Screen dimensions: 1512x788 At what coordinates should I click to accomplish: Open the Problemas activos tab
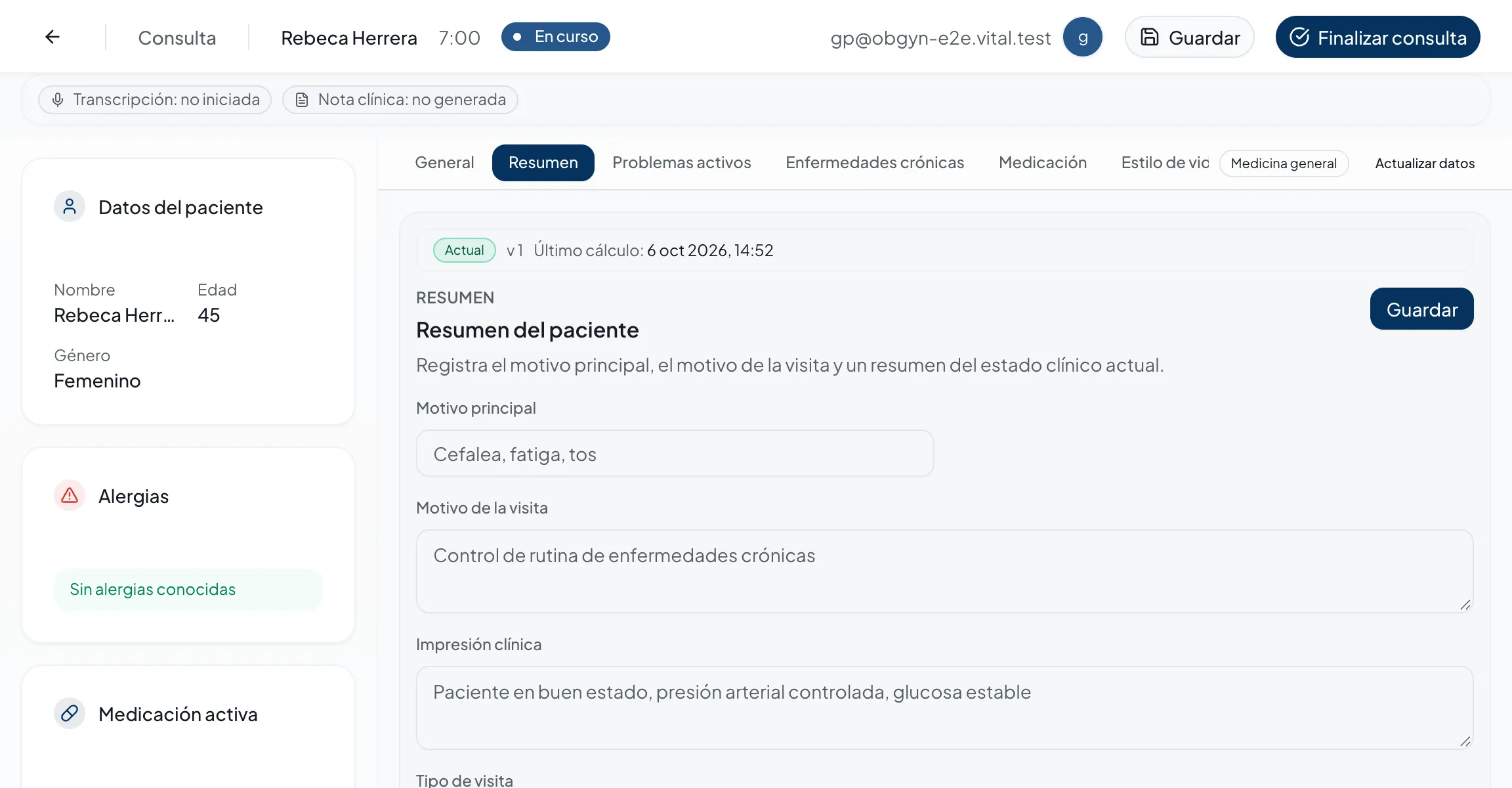(x=681, y=162)
